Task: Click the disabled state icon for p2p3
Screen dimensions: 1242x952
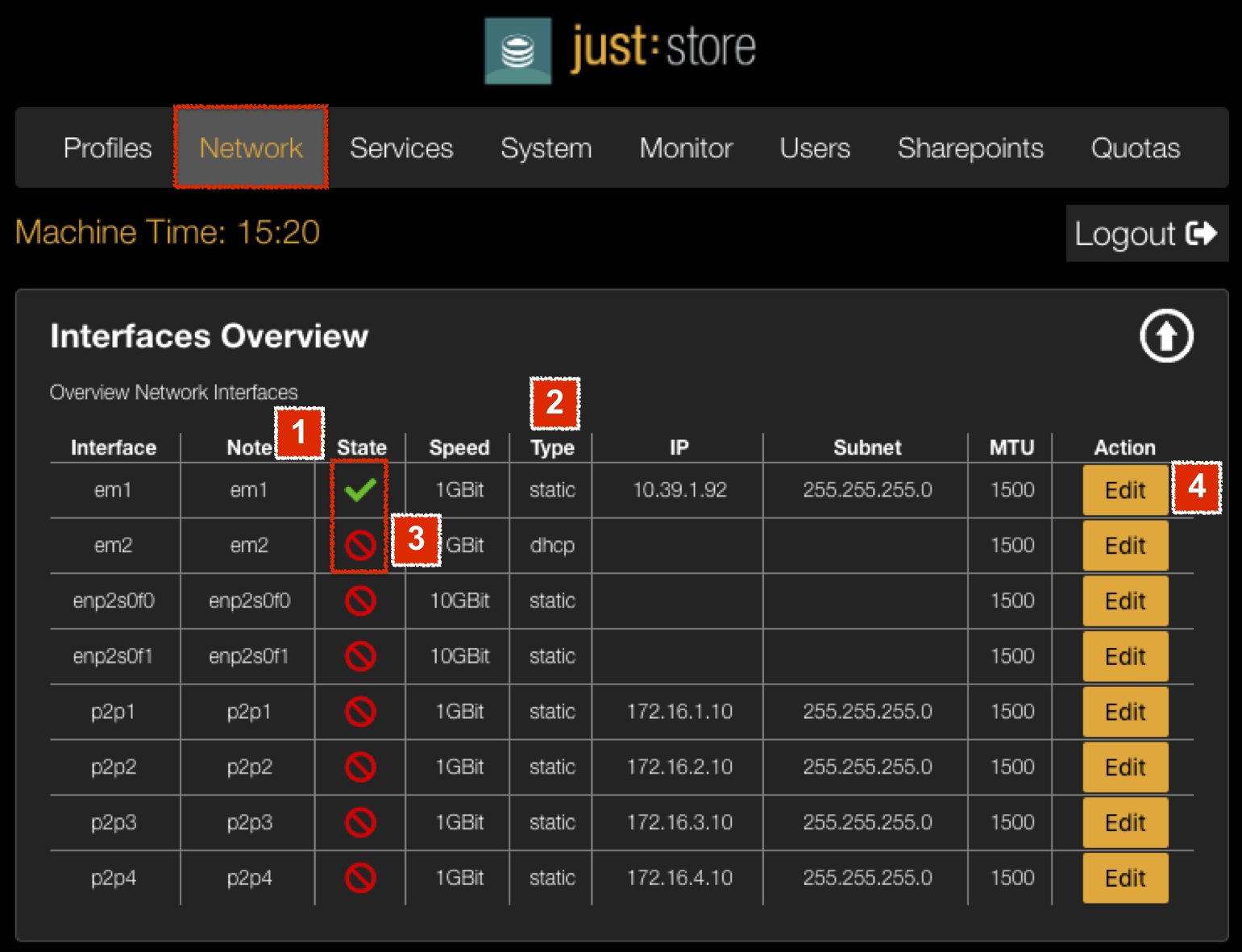Action: tap(360, 822)
